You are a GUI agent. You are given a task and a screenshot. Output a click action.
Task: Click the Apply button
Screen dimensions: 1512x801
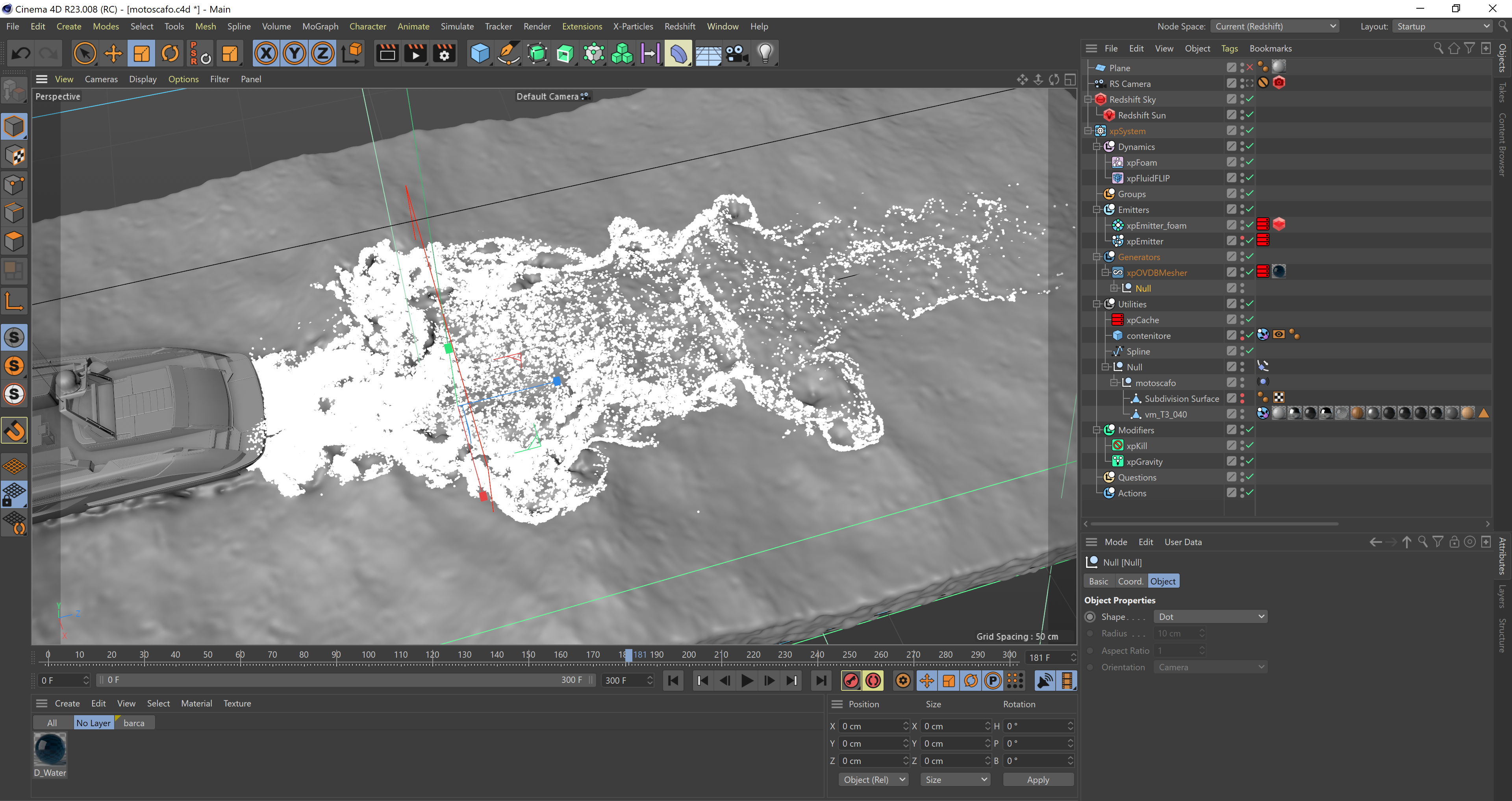pyautogui.click(x=1038, y=780)
